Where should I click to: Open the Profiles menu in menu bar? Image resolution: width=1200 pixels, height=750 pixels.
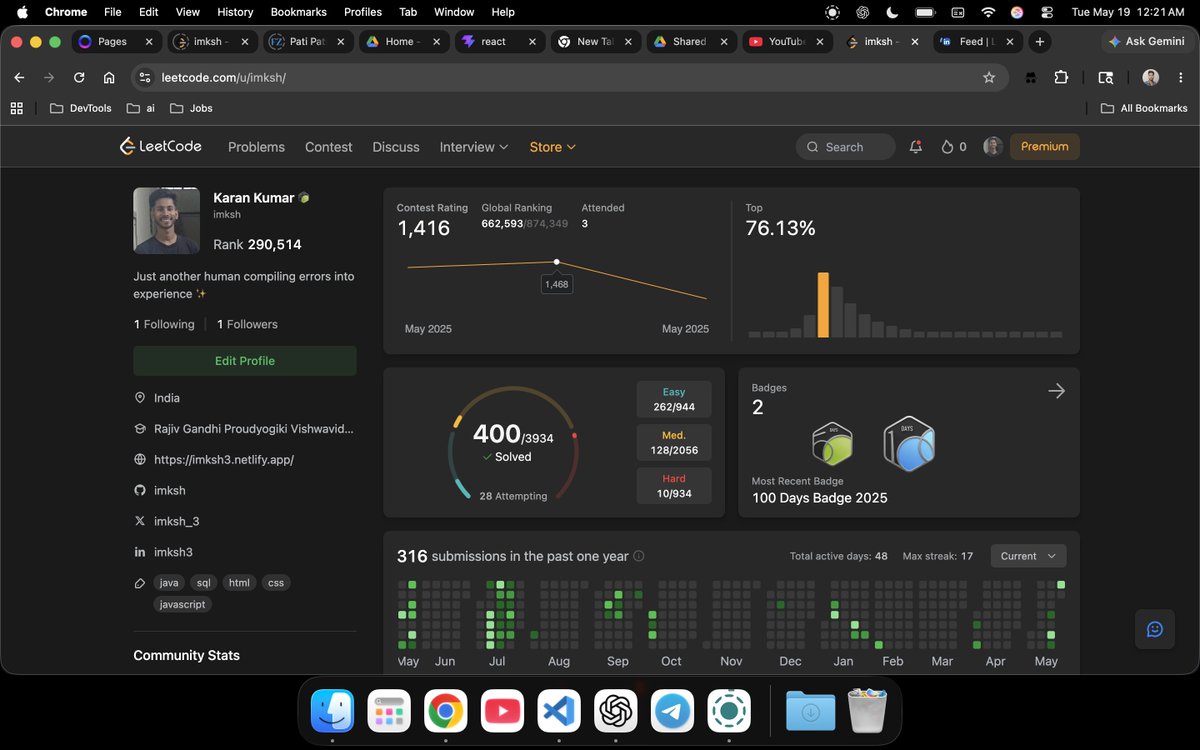click(x=363, y=12)
